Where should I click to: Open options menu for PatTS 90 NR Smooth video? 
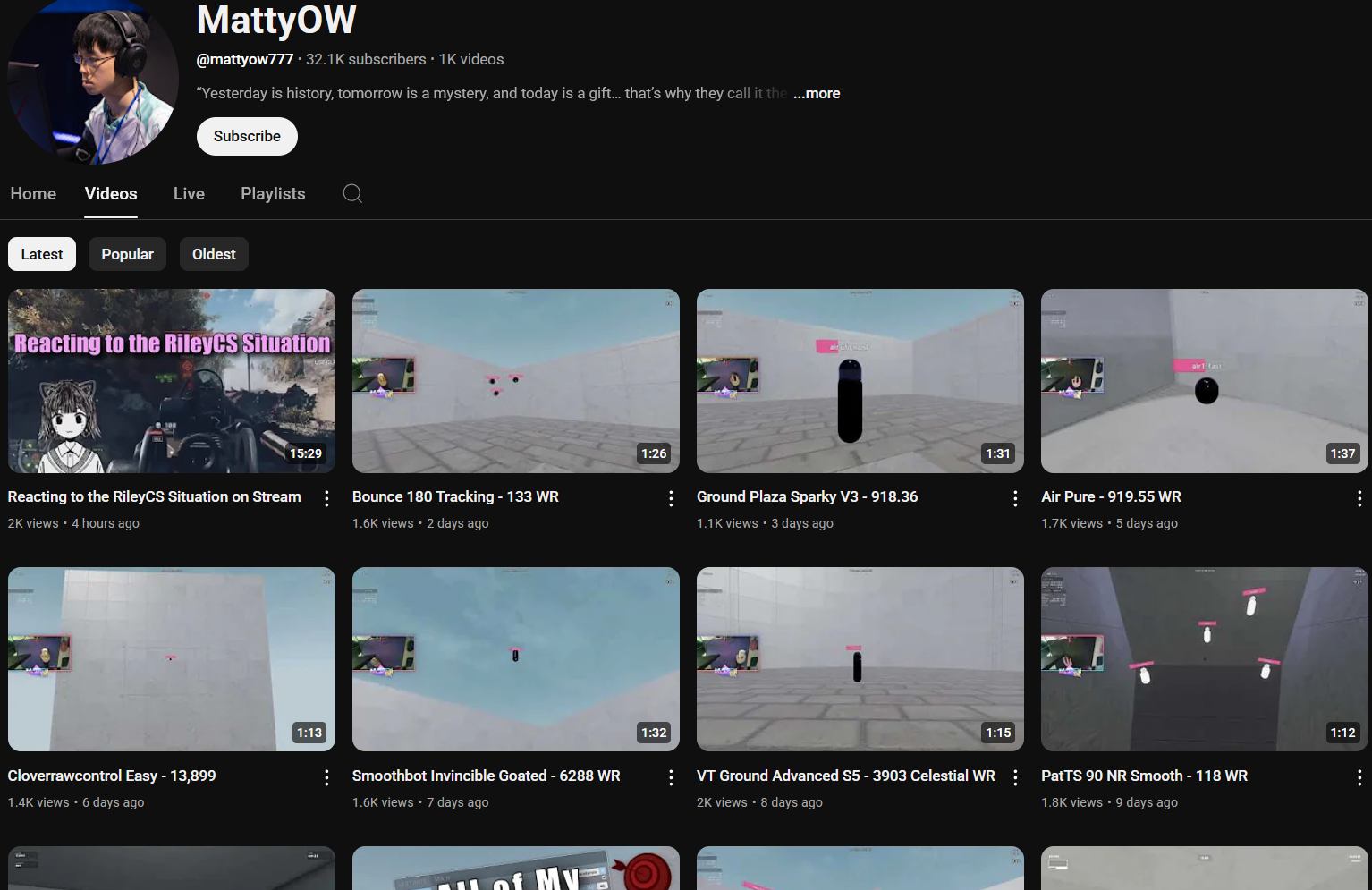[x=1359, y=777]
